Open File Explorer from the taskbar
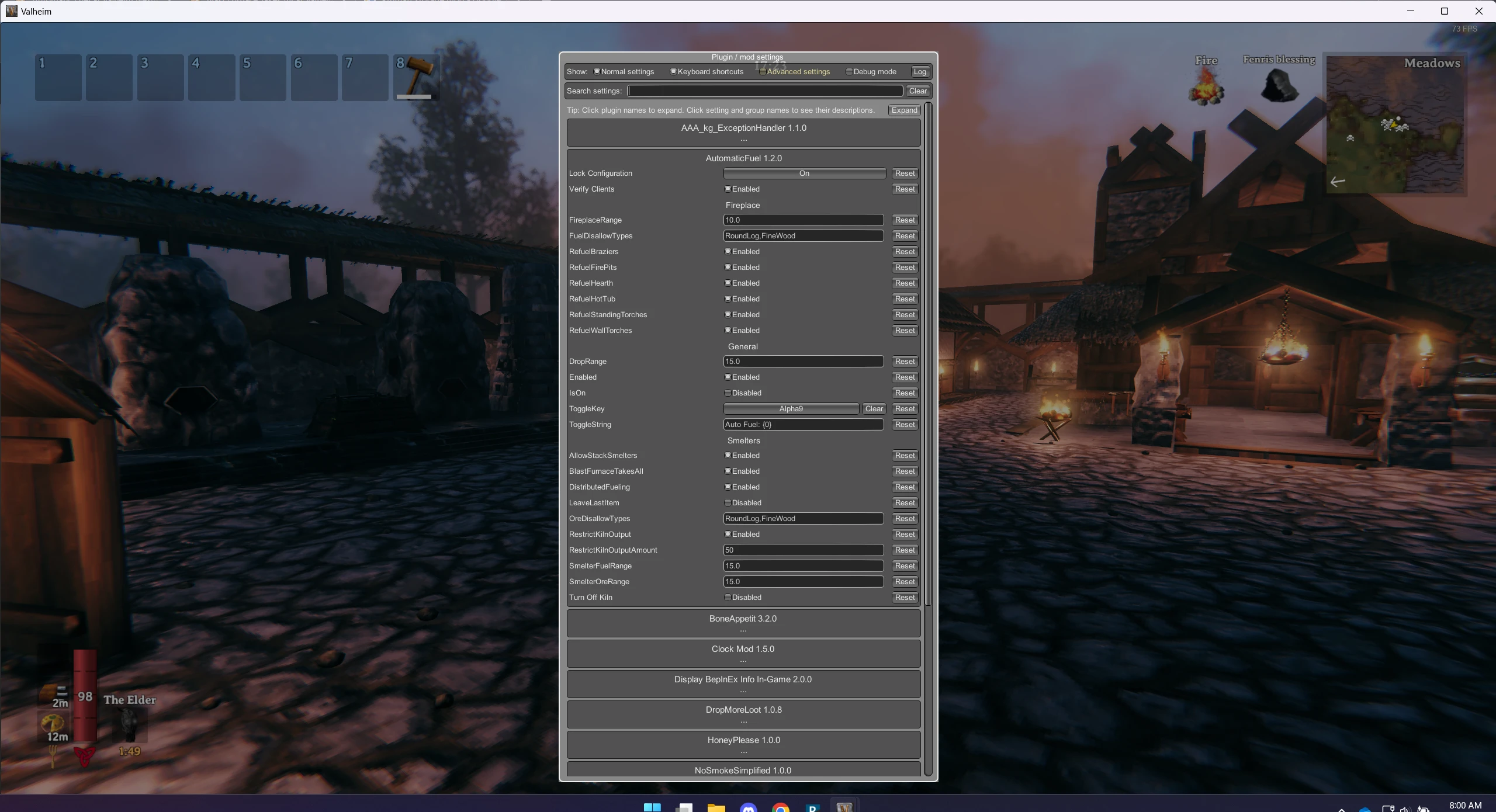Screen dimensions: 1496x812 pos(716,807)
